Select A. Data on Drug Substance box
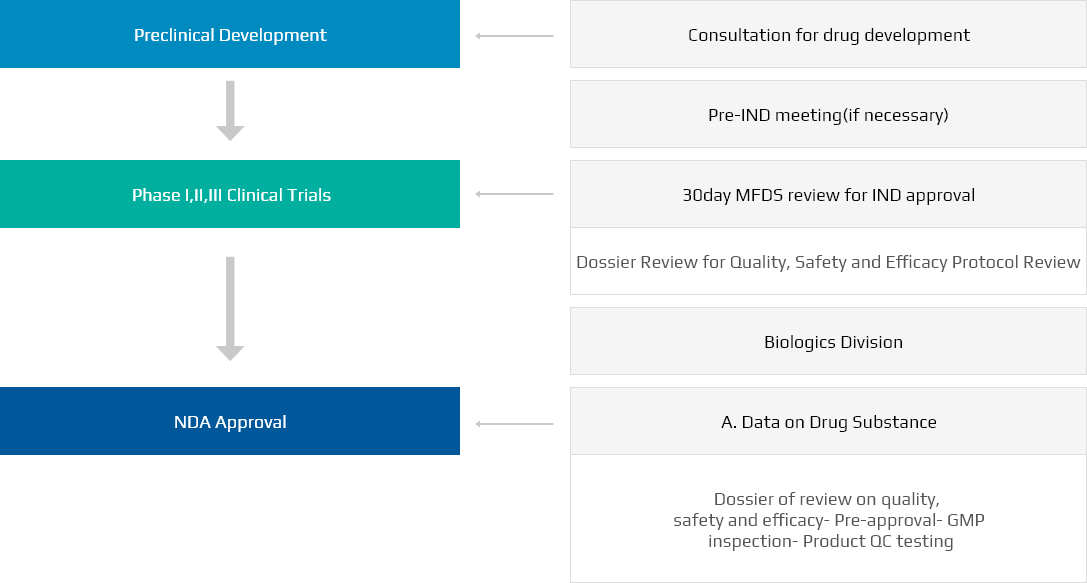Image resolution: width=1087 pixels, height=583 pixels. [x=828, y=422]
